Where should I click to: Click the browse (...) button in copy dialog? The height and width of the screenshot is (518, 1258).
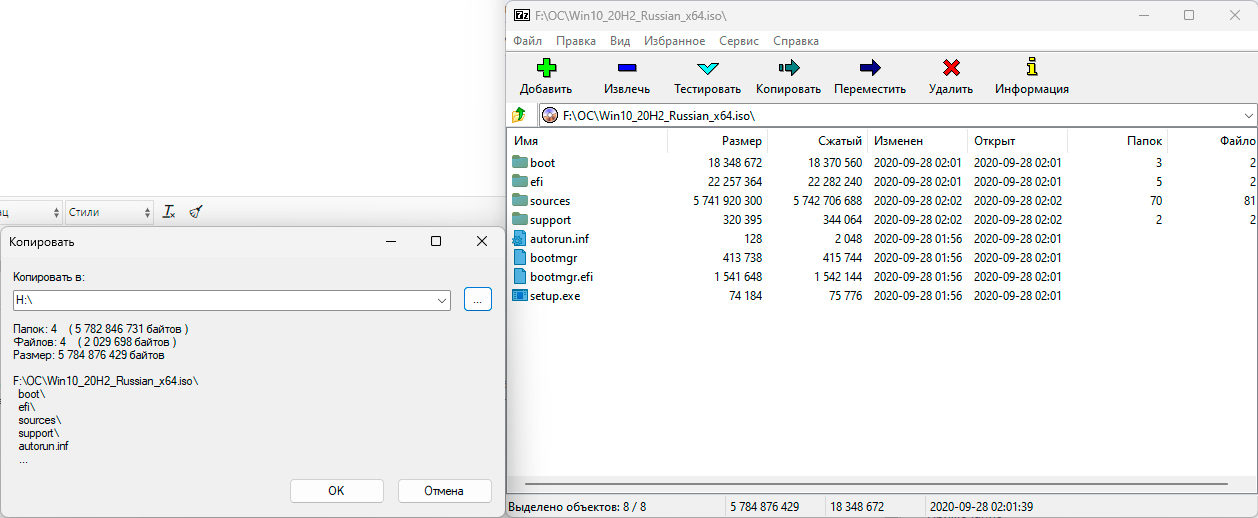coord(478,299)
